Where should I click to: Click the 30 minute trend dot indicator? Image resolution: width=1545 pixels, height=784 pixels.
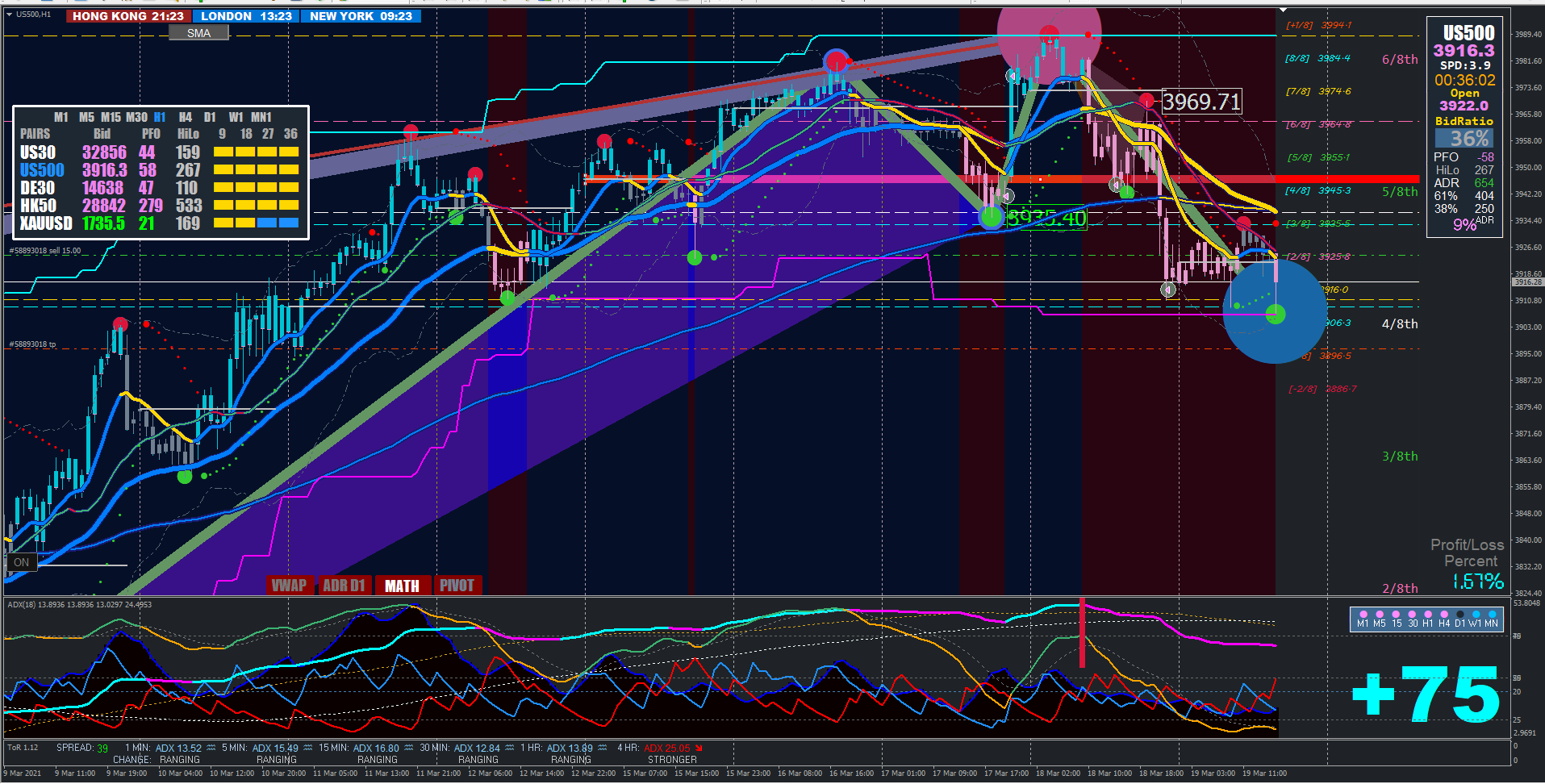(x=1412, y=615)
